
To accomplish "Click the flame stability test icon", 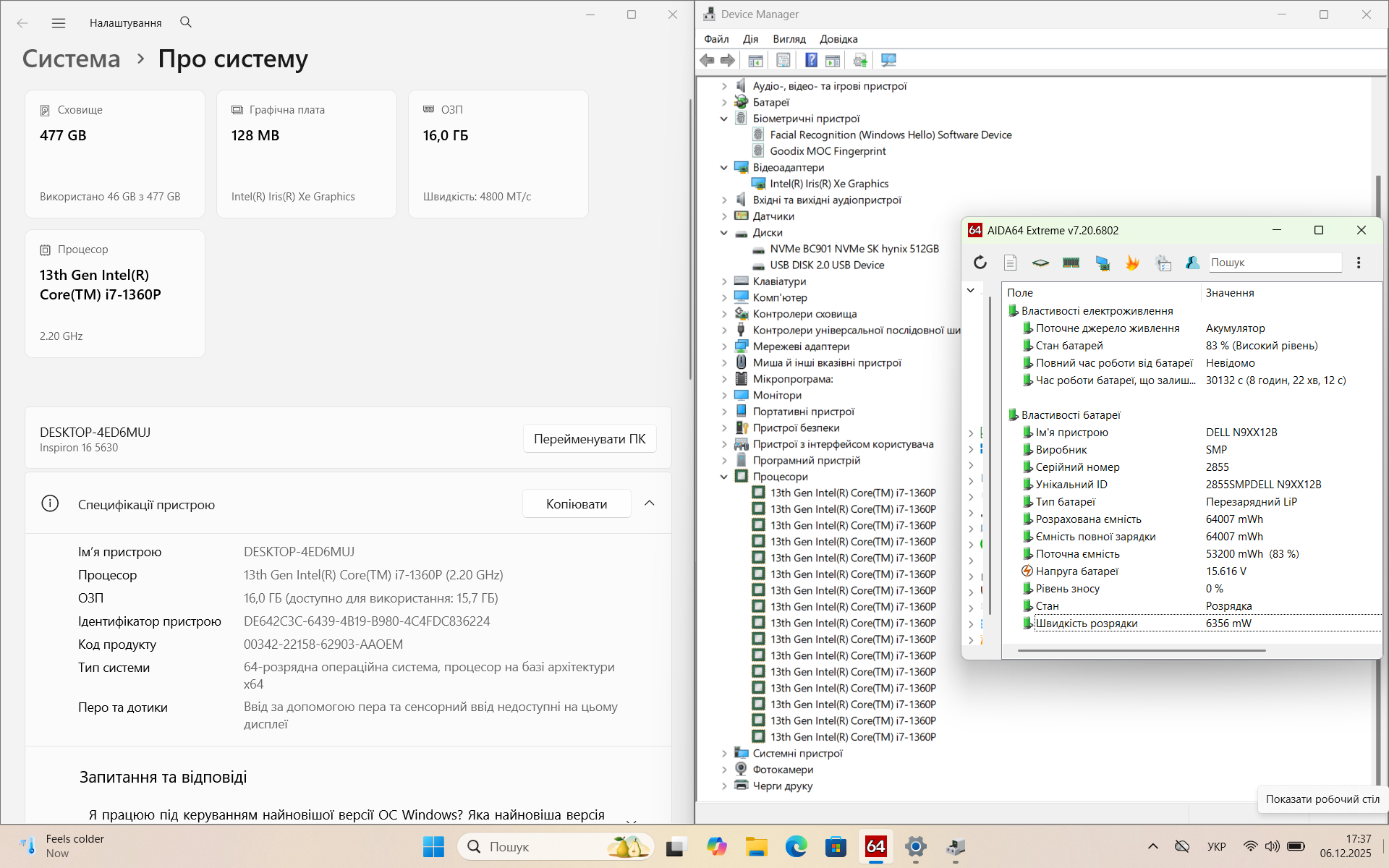I will click(1132, 263).
